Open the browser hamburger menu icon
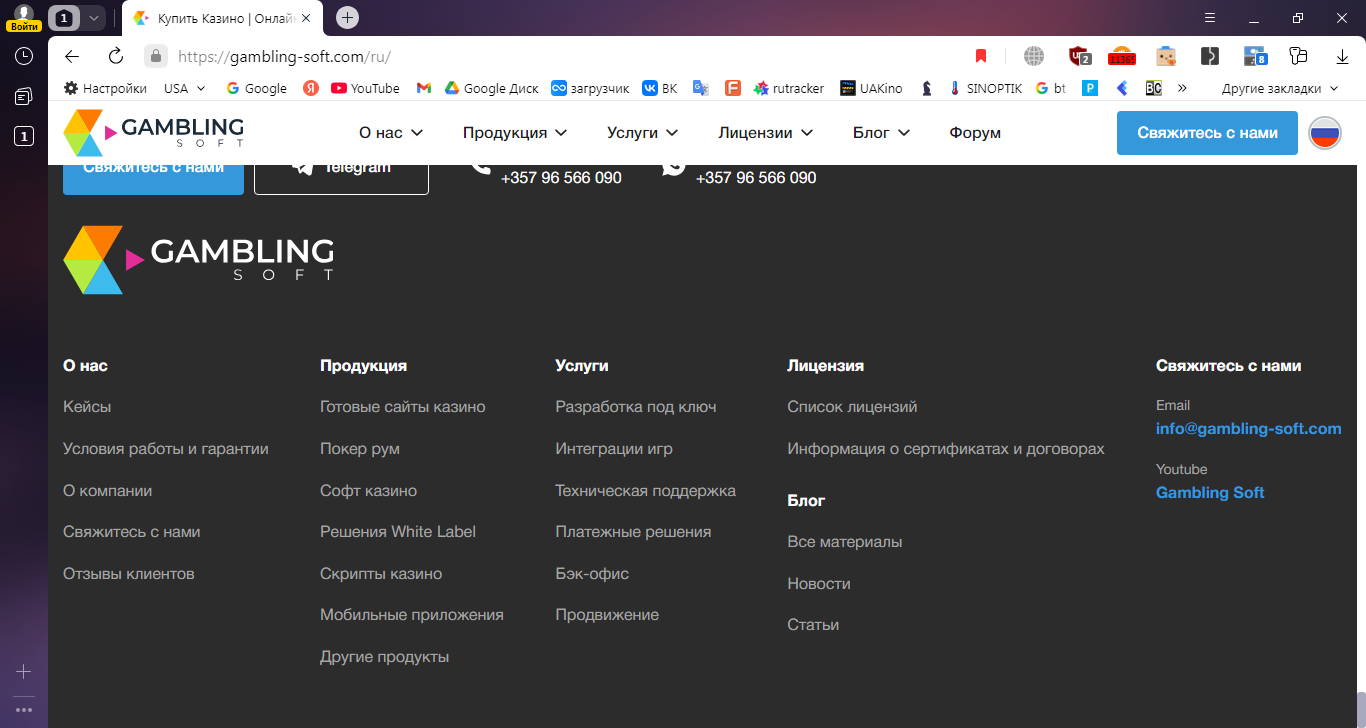Image resolution: width=1366 pixels, height=728 pixels. (1209, 17)
